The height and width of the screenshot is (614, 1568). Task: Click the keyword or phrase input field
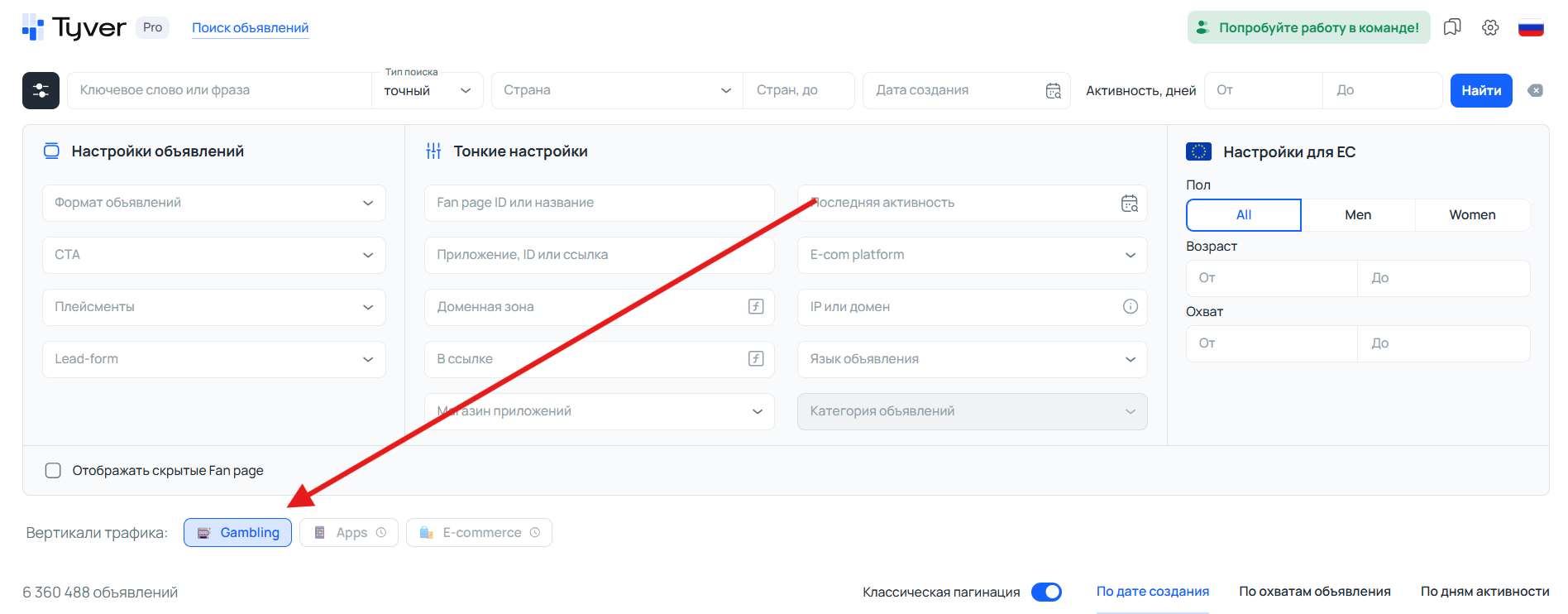coord(219,91)
